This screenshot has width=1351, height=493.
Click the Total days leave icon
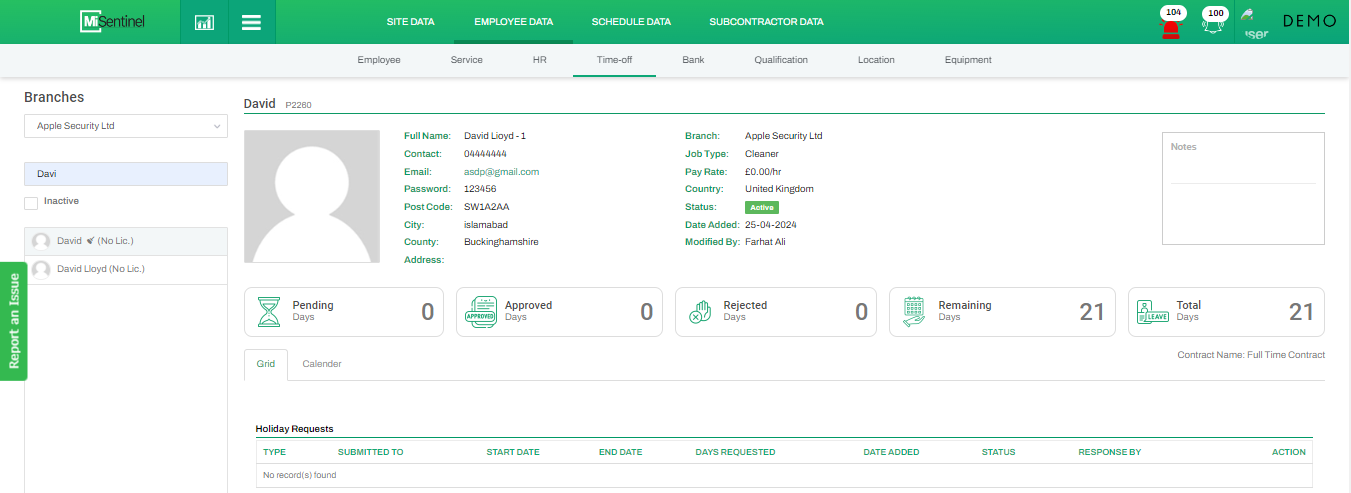click(x=1153, y=312)
